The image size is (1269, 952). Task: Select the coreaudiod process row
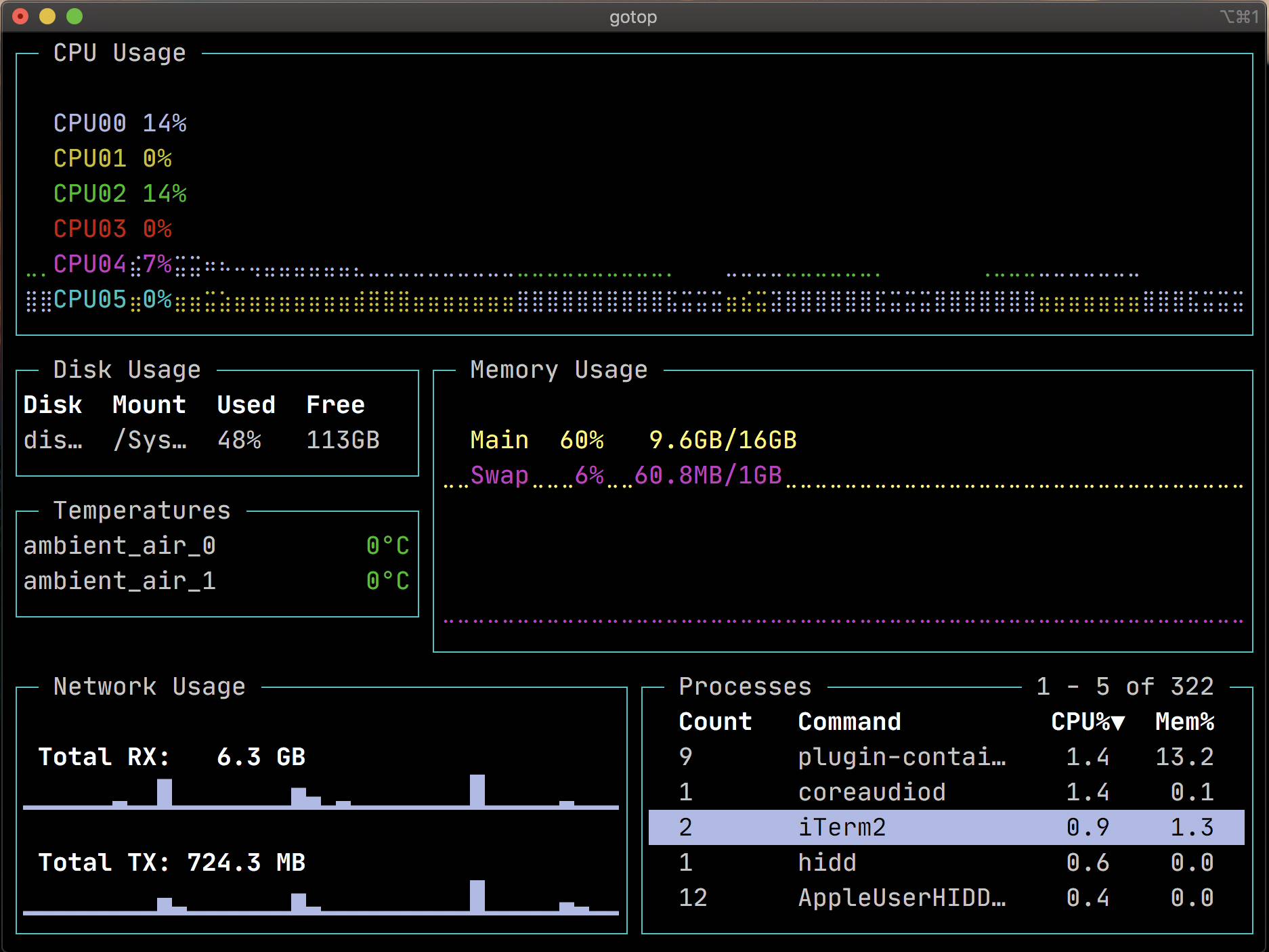pos(947,792)
